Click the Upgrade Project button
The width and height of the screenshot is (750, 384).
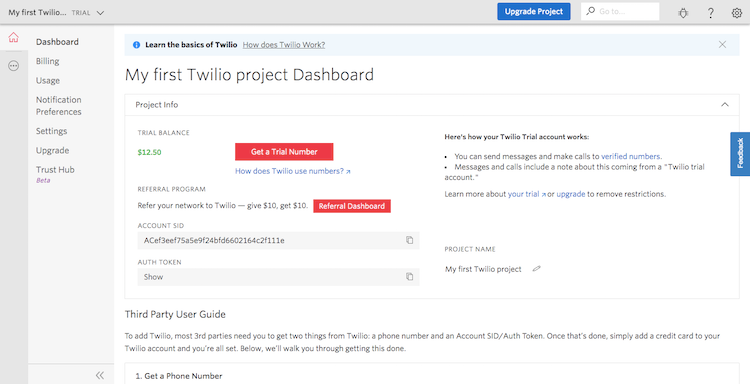534,11
